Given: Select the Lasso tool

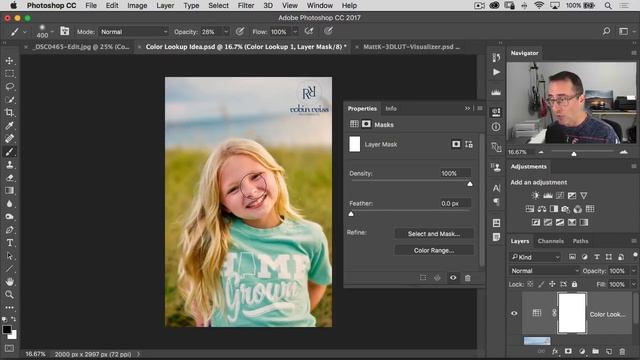Looking at the screenshot, I should point(9,87).
